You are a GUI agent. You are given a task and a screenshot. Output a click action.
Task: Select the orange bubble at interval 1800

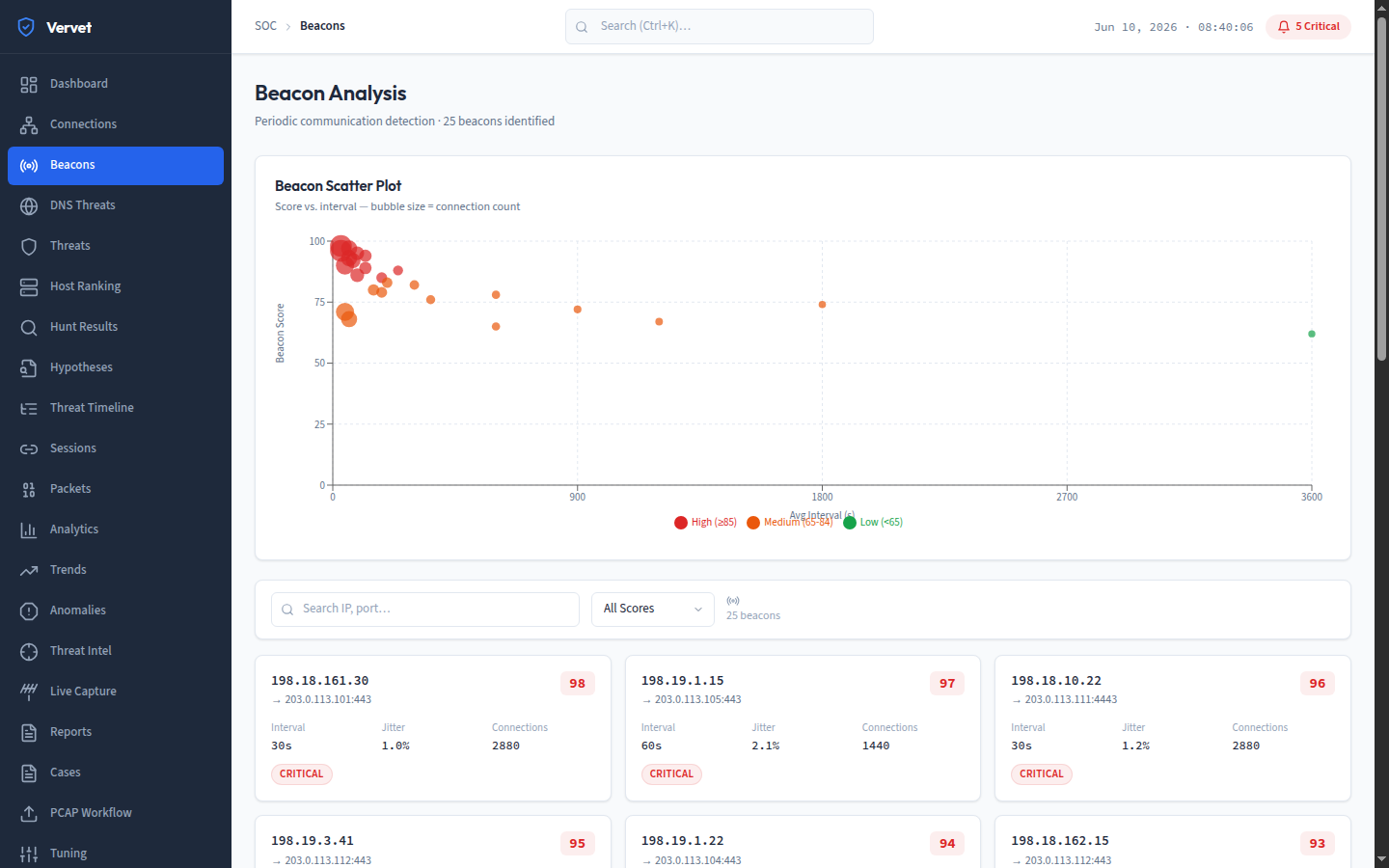pos(822,305)
